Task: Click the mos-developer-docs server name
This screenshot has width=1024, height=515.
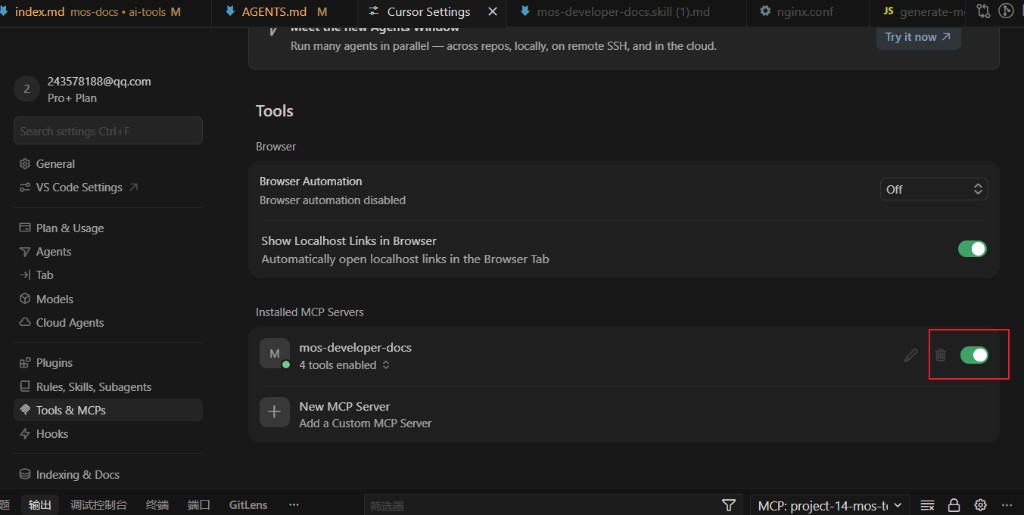Action: click(355, 348)
